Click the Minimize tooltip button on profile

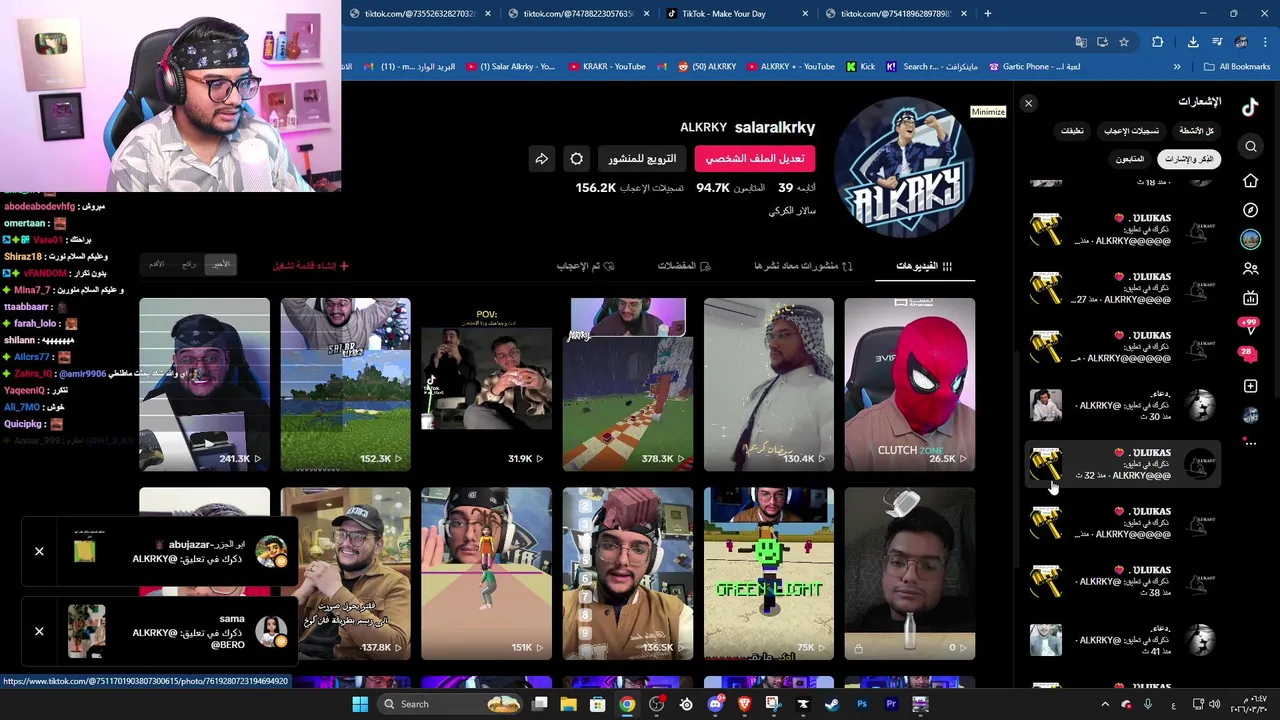tap(988, 112)
